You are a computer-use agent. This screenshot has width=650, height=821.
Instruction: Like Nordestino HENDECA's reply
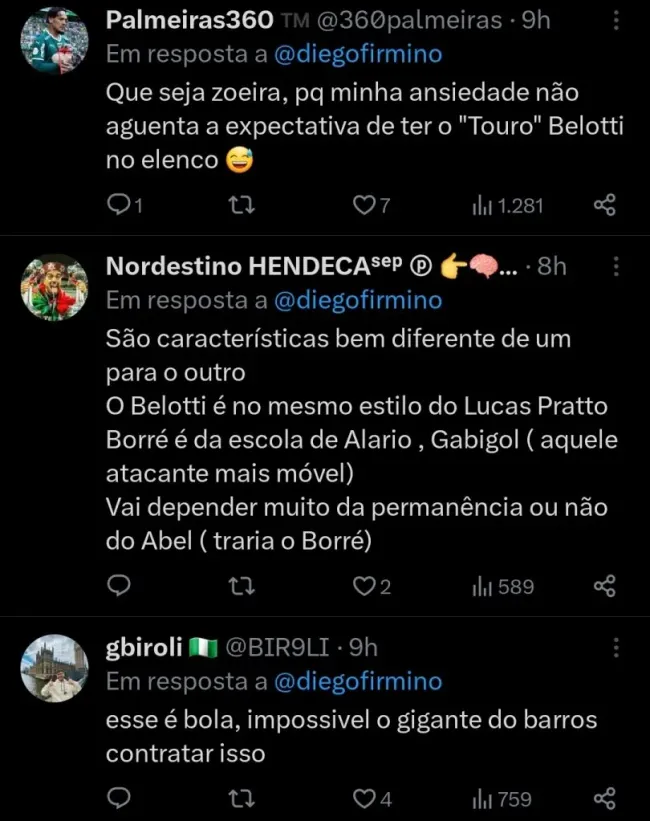tap(362, 587)
